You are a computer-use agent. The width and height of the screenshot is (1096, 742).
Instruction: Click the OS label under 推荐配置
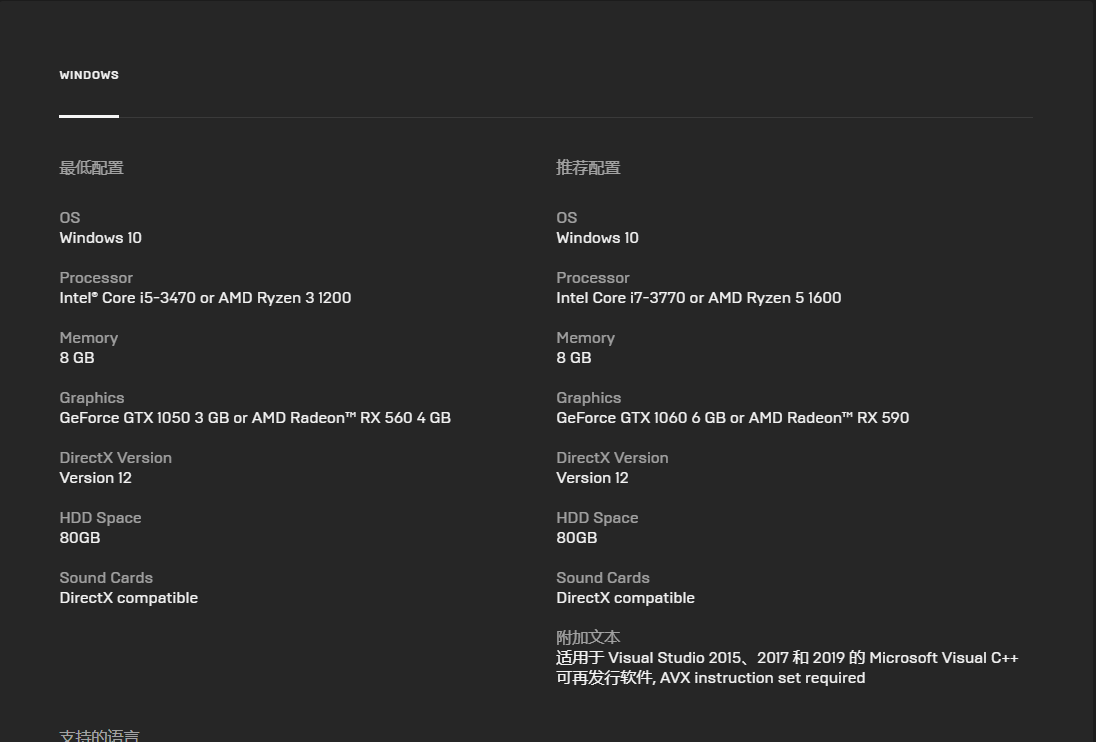coord(567,217)
